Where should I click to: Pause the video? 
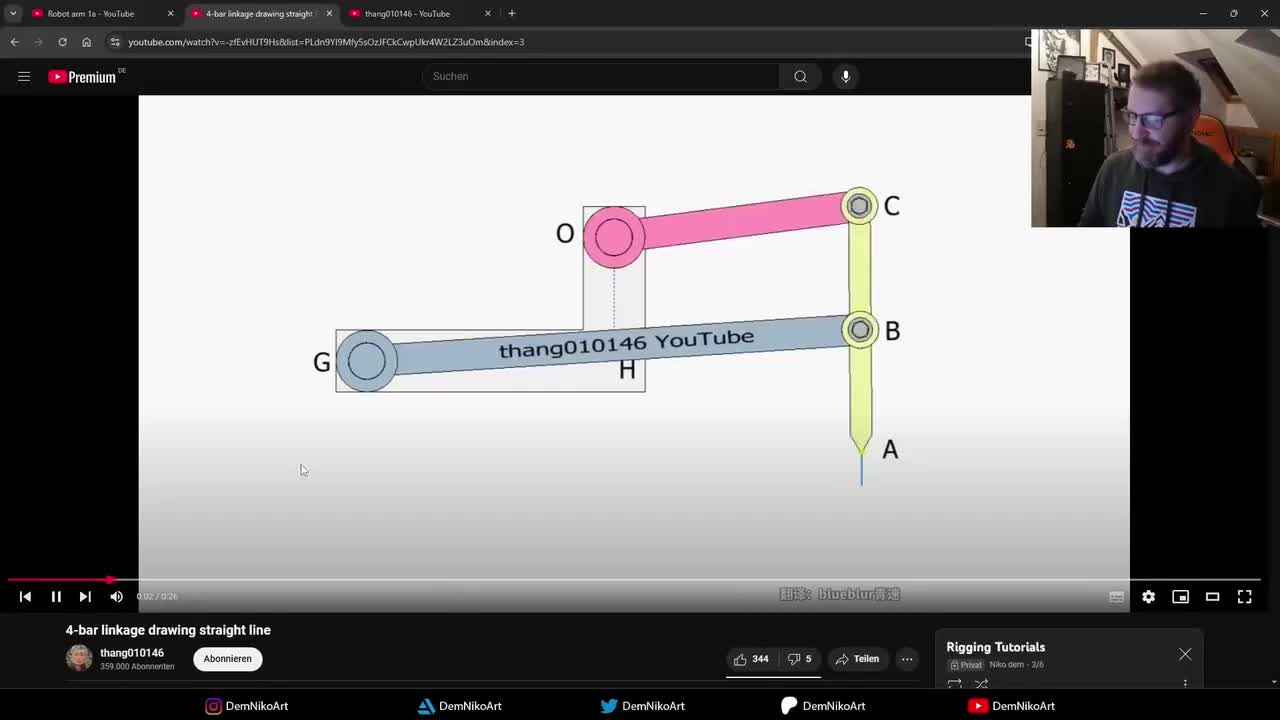[56, 596]
